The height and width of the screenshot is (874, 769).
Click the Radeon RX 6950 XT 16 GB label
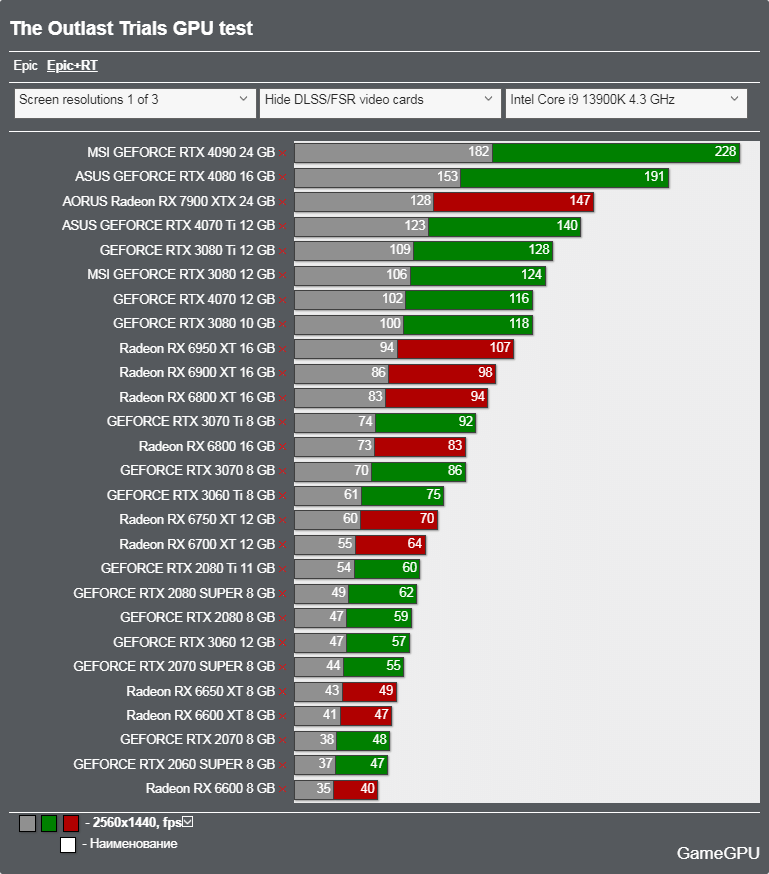tap(197, 348)
